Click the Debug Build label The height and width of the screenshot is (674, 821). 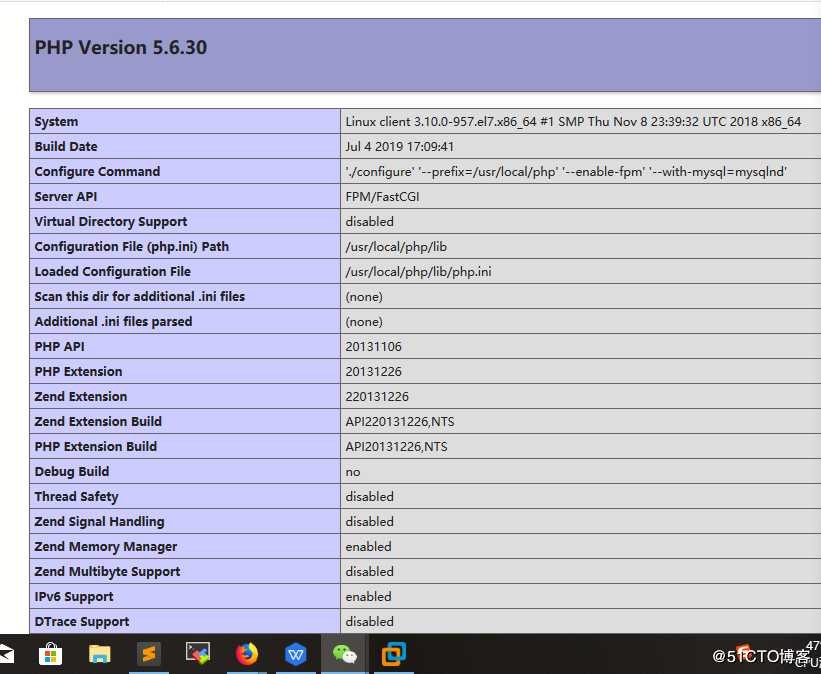tap(72, 472)
